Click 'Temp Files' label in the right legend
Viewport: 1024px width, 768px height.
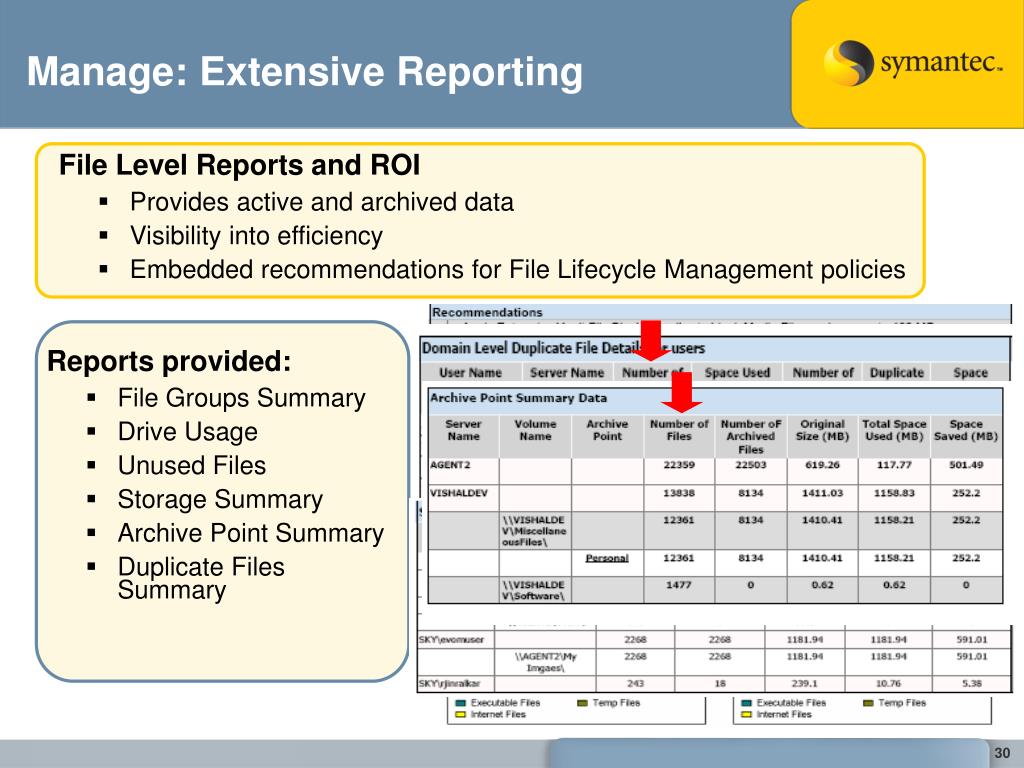pyautogui.click(x=902, y=703)
